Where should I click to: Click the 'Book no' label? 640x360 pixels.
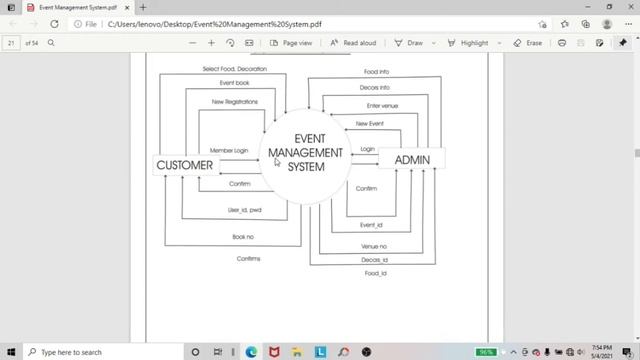[243, 237]
